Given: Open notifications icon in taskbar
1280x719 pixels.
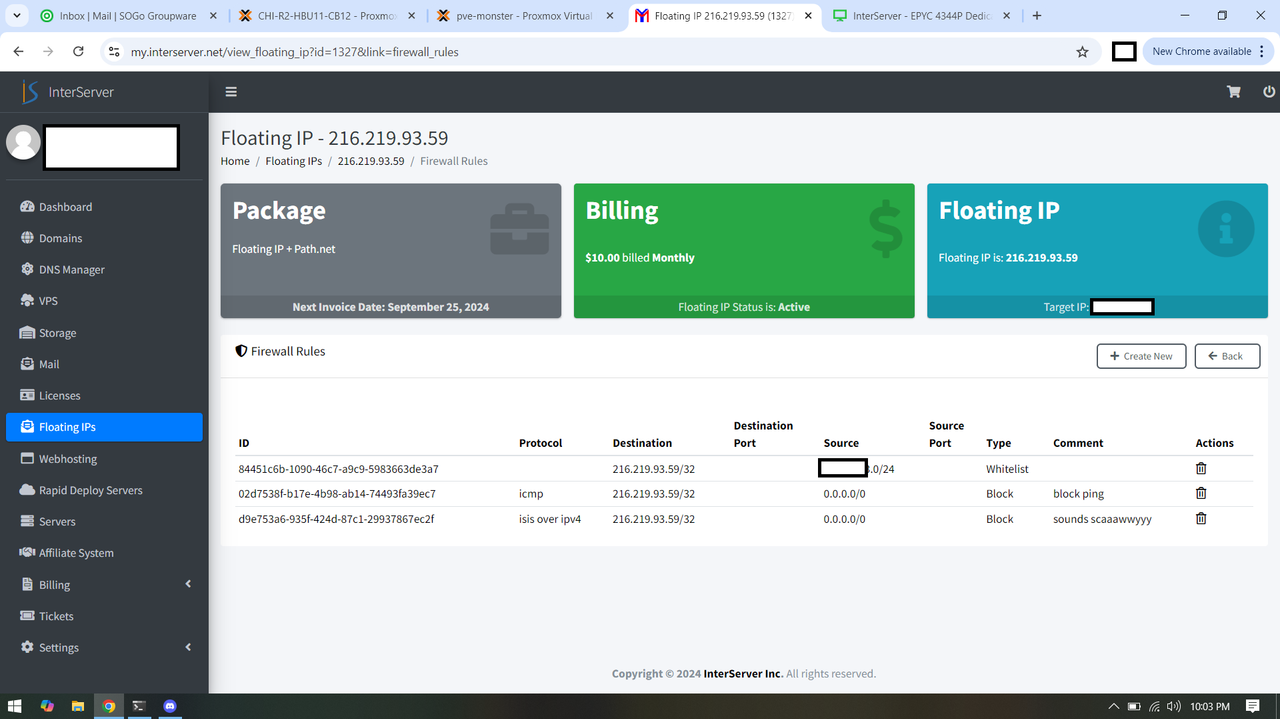Looking at the screenshot, I should coord(1253,706).
